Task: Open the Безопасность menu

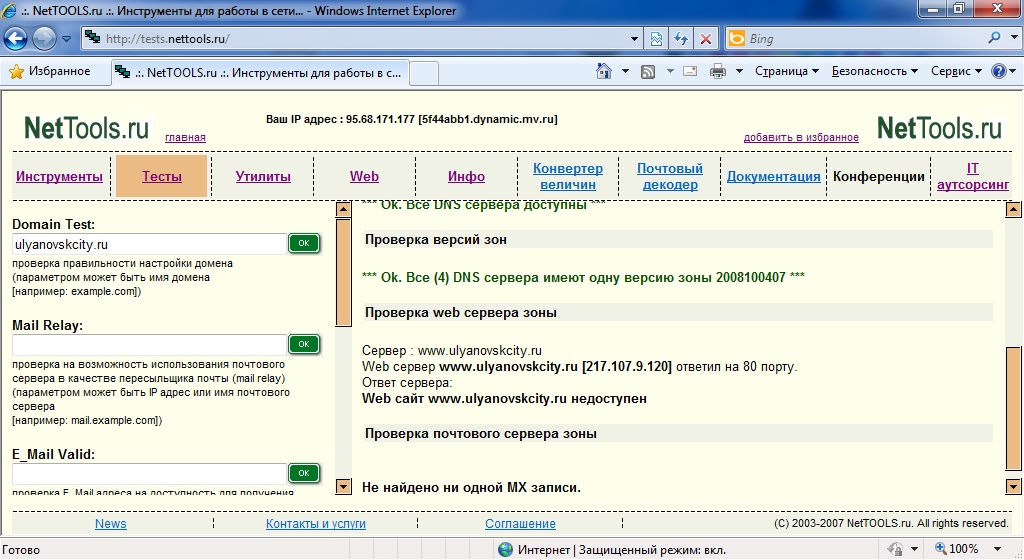Action: point(874,71)
